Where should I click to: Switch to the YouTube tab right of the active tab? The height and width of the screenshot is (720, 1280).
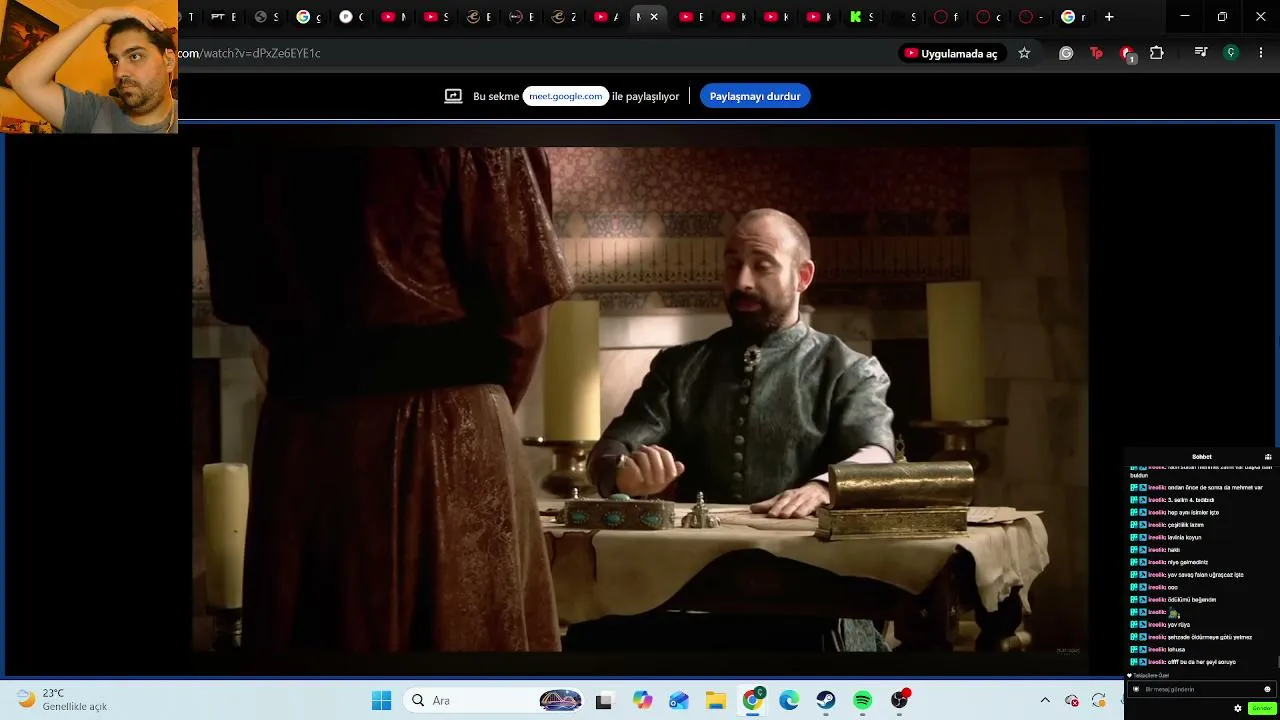tap(691, 17)
